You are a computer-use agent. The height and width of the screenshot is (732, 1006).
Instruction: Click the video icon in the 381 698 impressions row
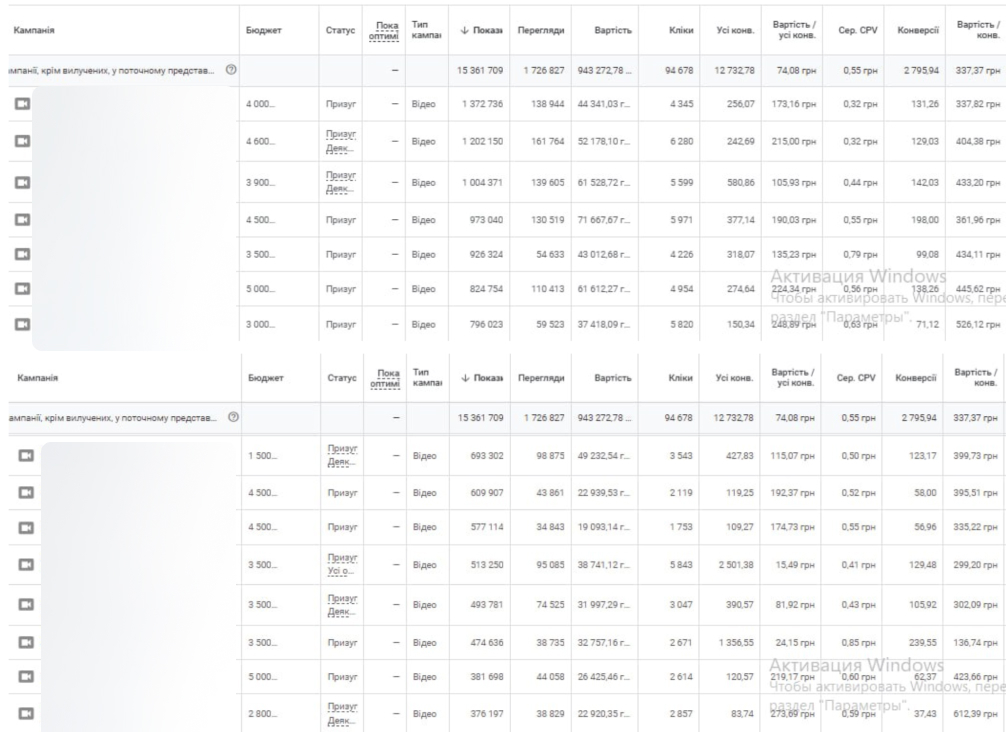click(26, 677)
